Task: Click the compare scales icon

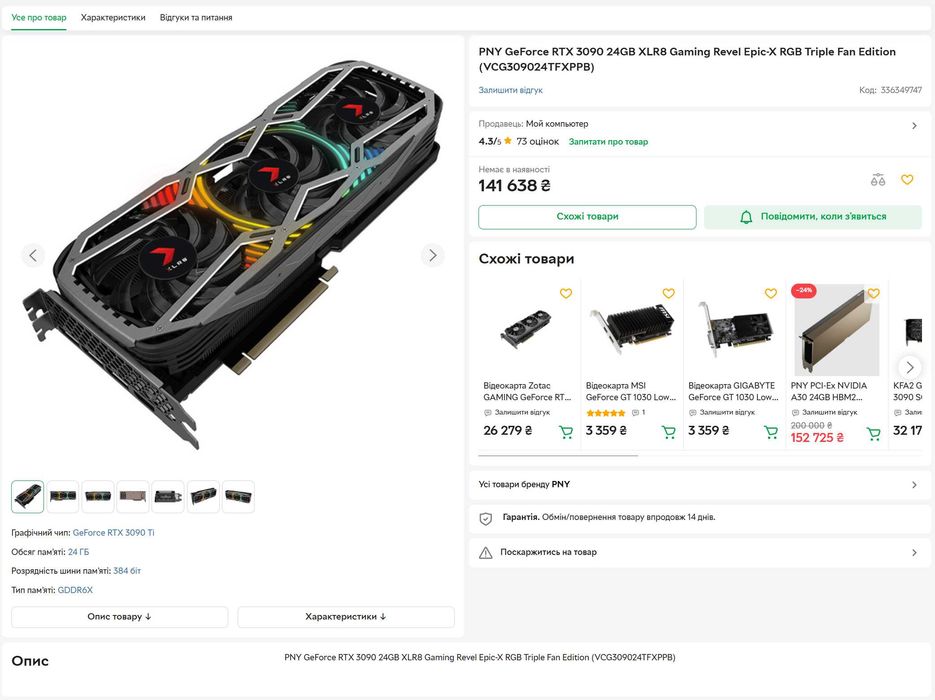Action: coord(878,180)
